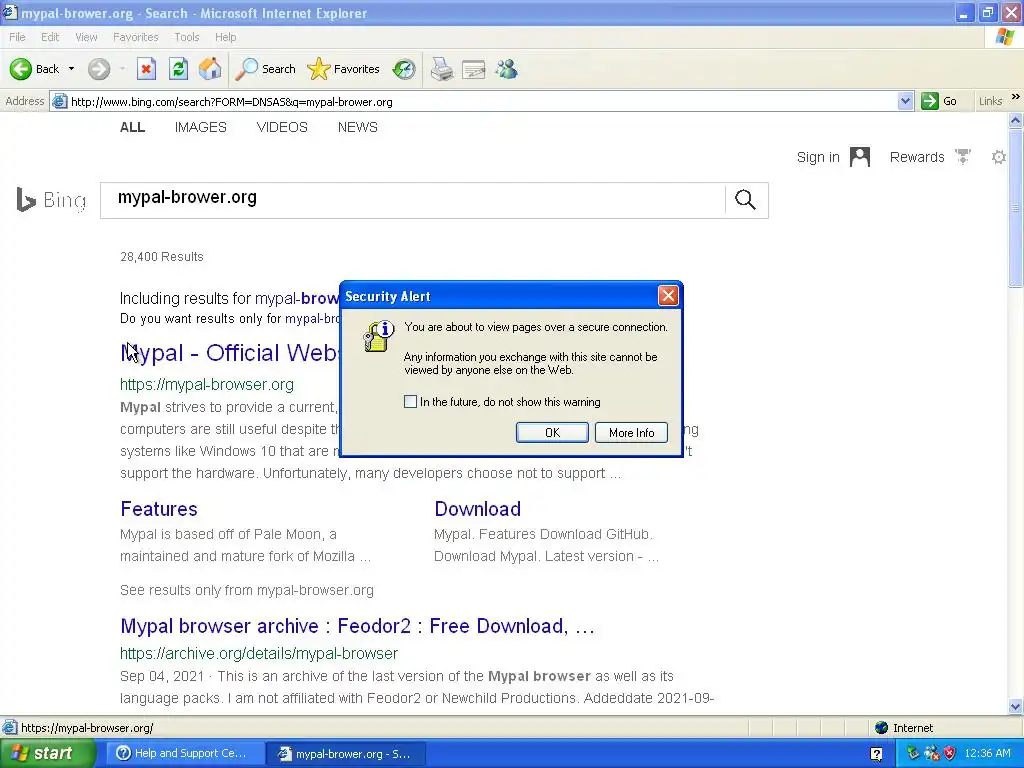Open the Tools menu
The height and width of the screenshot is (768, 1024).
187,37
